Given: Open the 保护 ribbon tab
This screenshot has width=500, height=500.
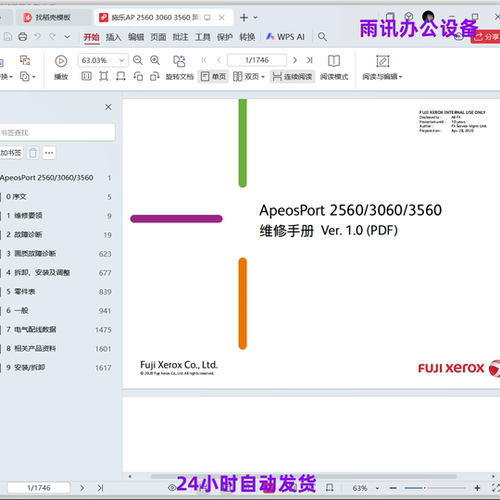Looking at the screenshot, I should coord(225,37).
